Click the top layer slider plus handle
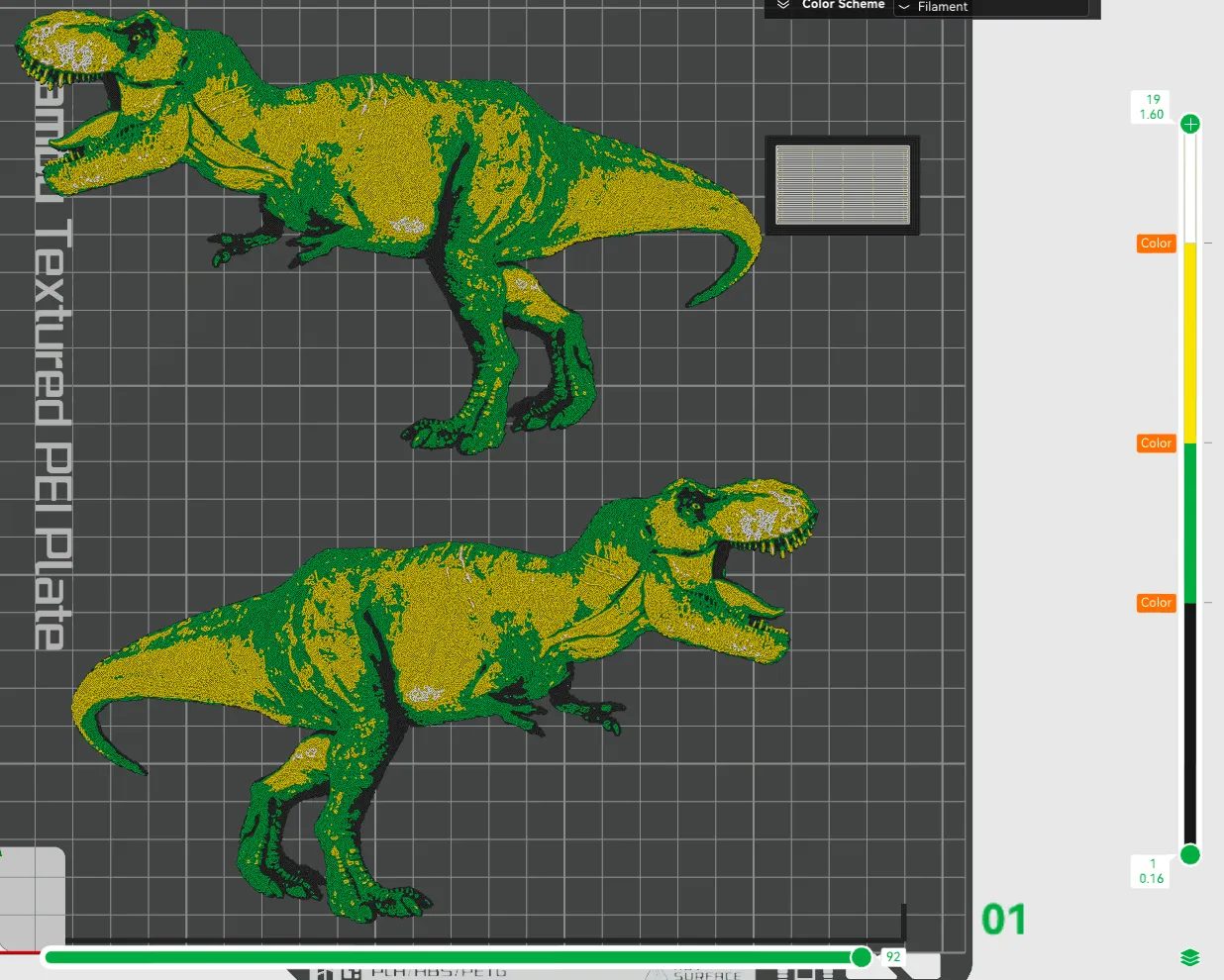This screenshot has height=980, width=1224. click(1190, 124)
